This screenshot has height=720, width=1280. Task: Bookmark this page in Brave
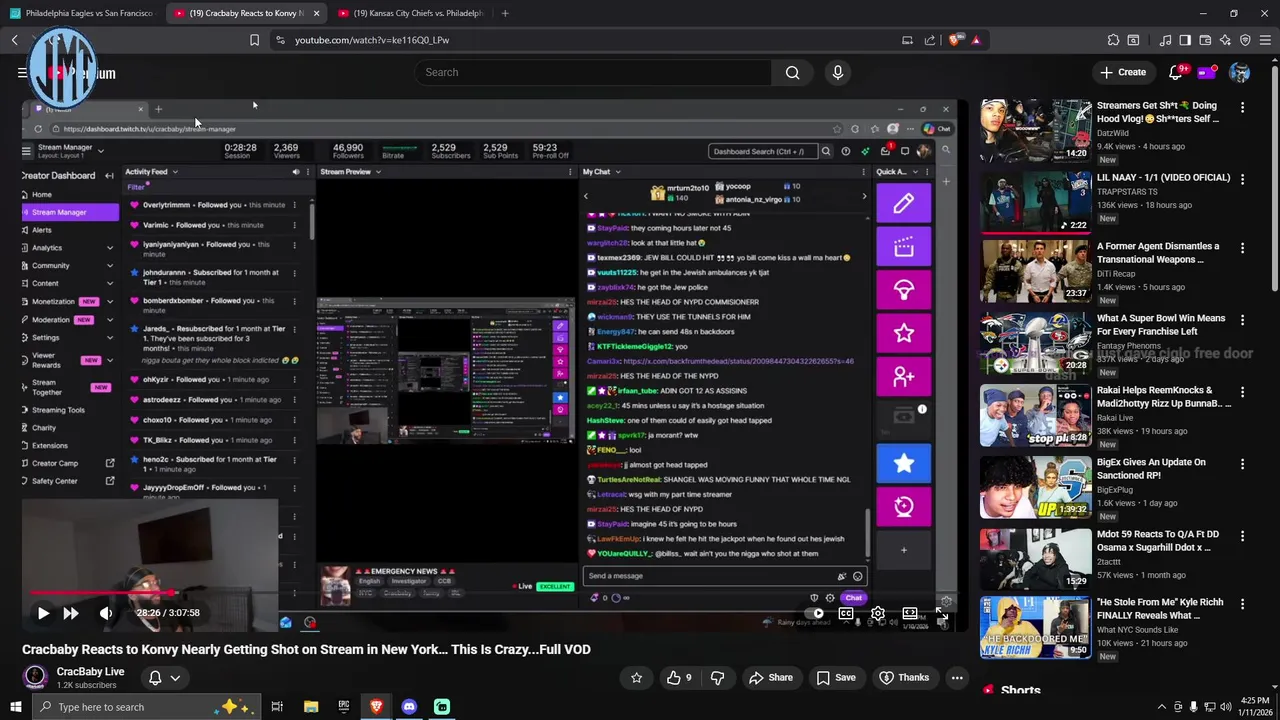click(254, 40)
